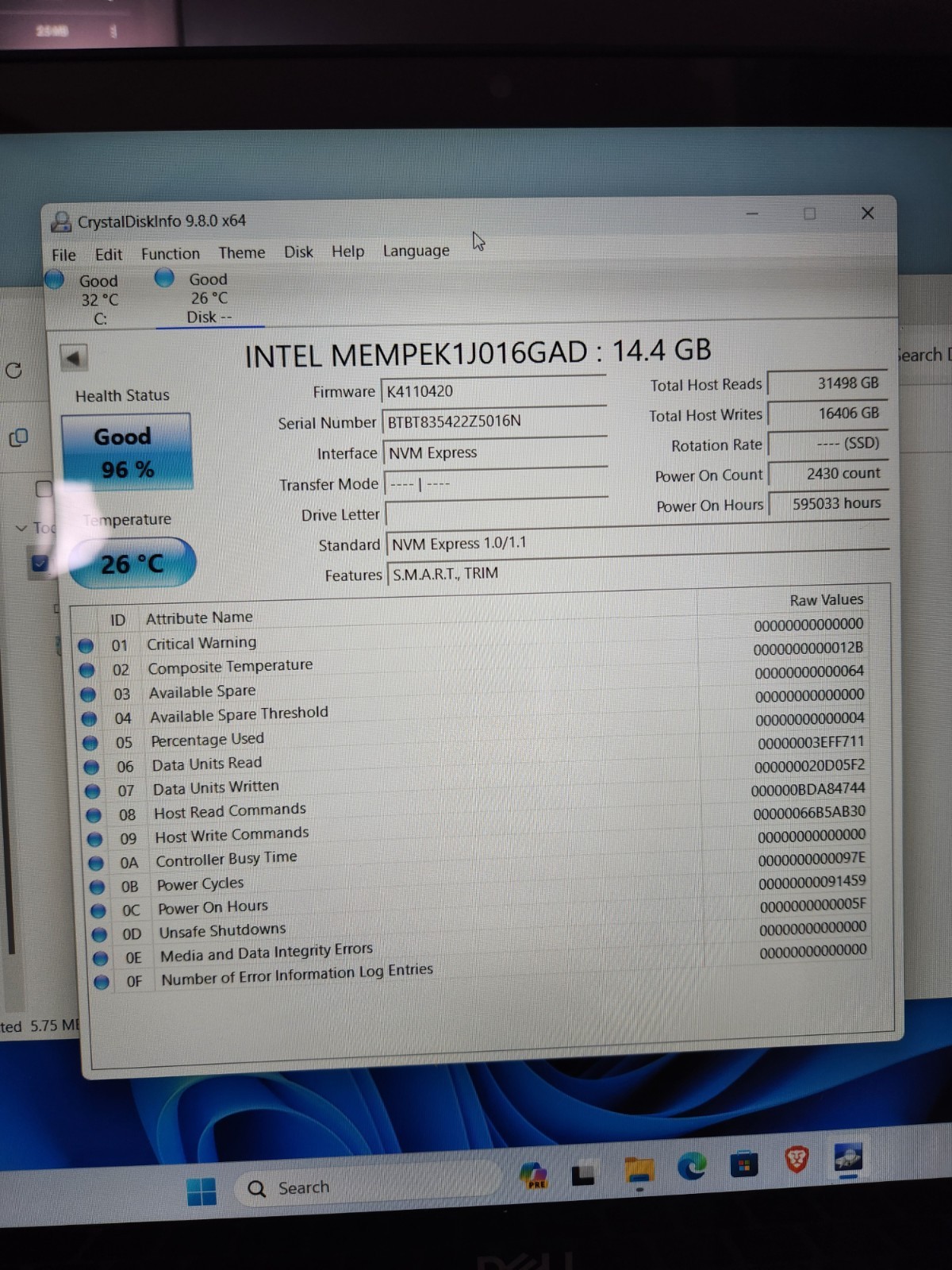Viewport: 952px width, 1270px height.
Task: Click the Interface NVM Express field
Action: (495, 452)
